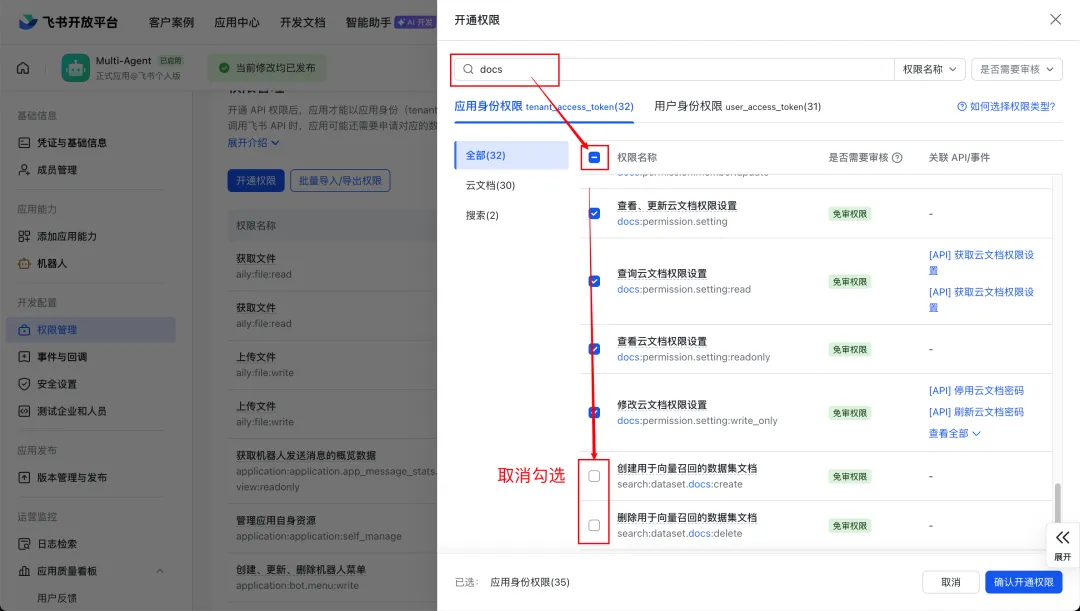Viewport: 1080px width, 611px height.
Task: Open 用户反馈 in the sidebar
Action: pyautogui.click(x=56, y=598)
